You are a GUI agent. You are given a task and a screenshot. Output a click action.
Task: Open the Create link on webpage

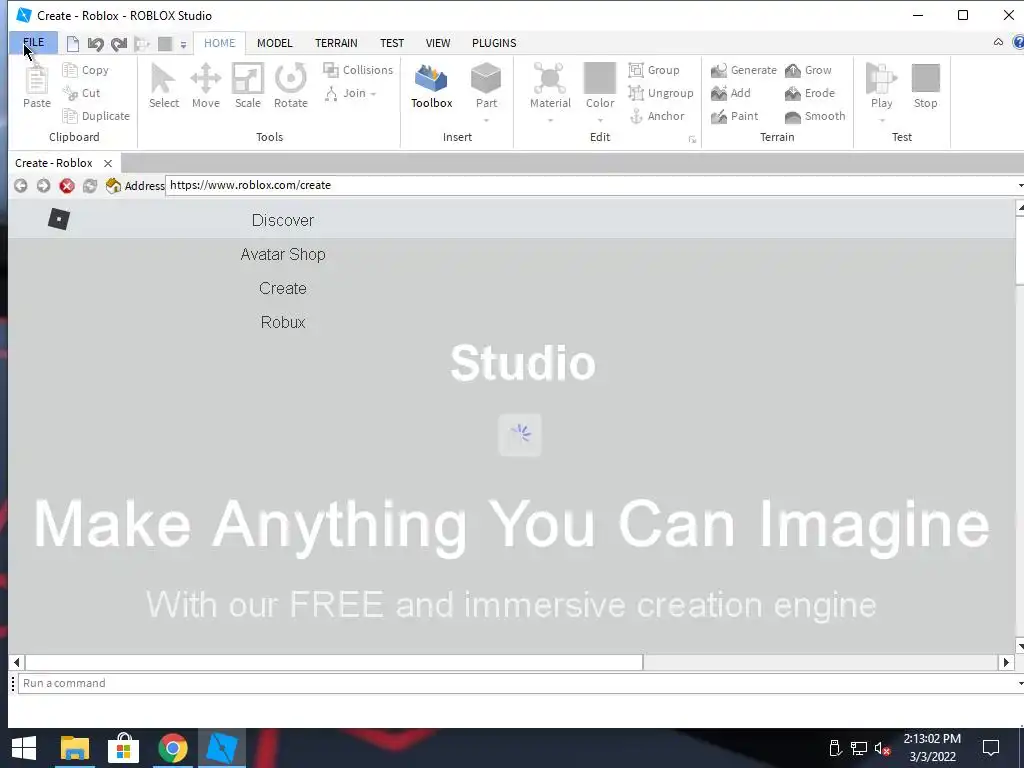(x=283, y=289)
